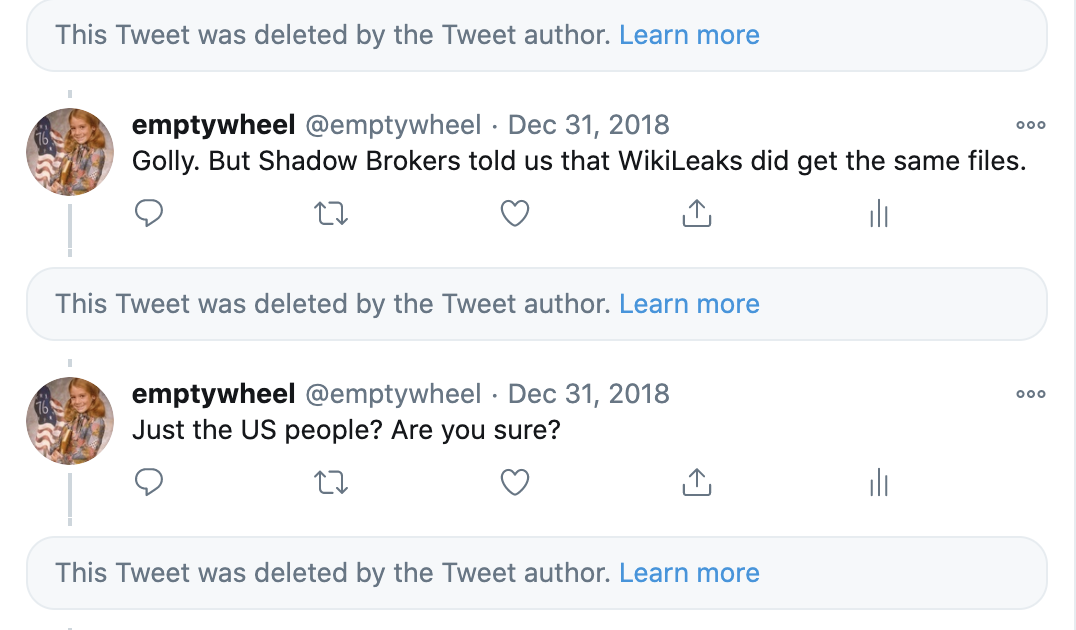This screenshot has width=1076, height=630.
Task: Click Learn more in bottom deleted tweet notice
Action: (689, 573)
